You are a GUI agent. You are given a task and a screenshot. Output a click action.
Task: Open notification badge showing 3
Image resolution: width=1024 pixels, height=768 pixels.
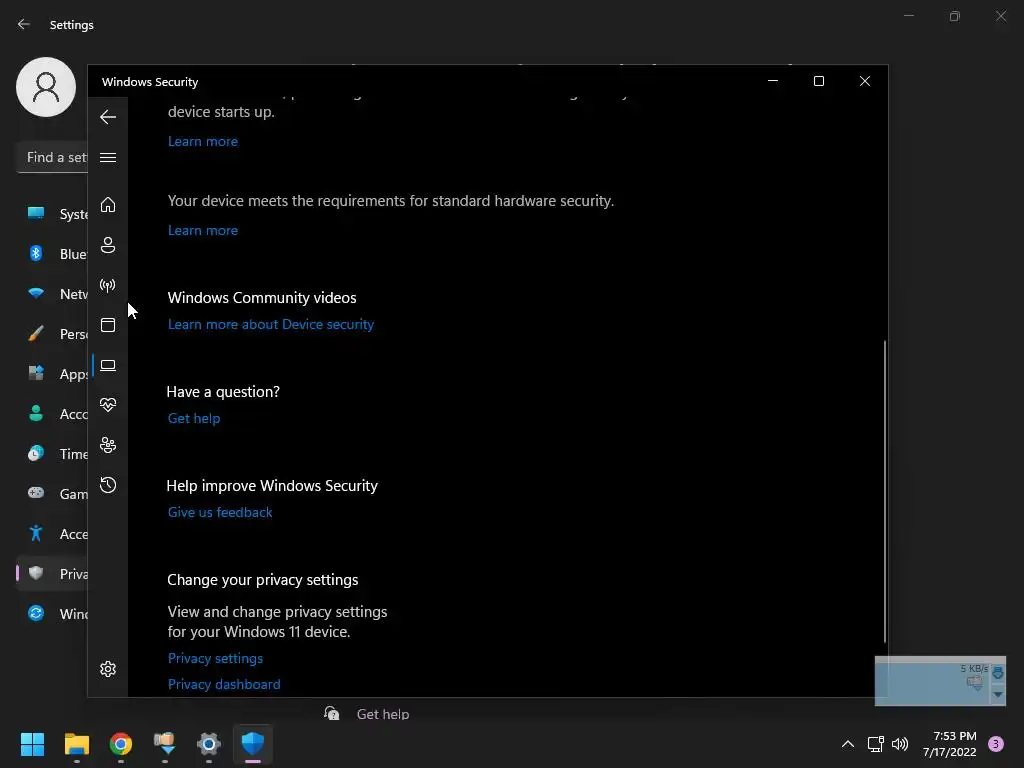pos(996,744)
